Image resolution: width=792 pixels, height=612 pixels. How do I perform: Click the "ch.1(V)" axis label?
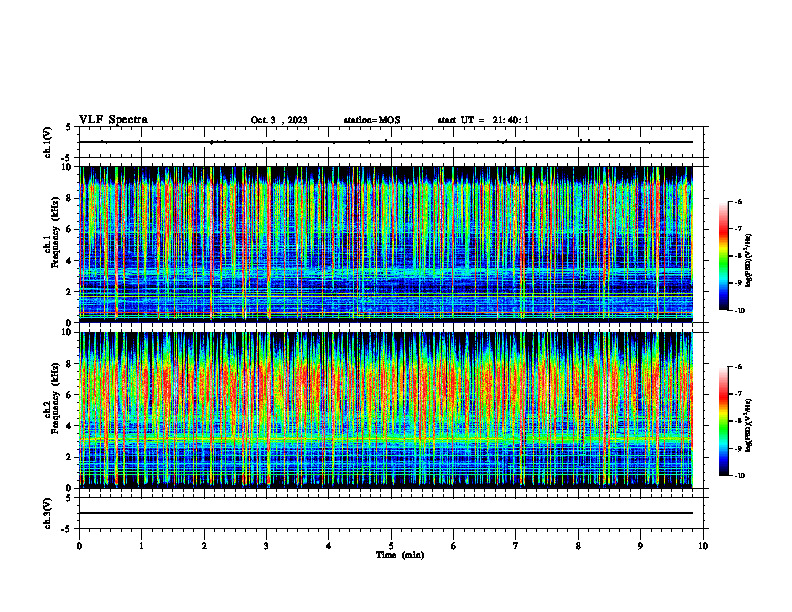tap(47, 142)
